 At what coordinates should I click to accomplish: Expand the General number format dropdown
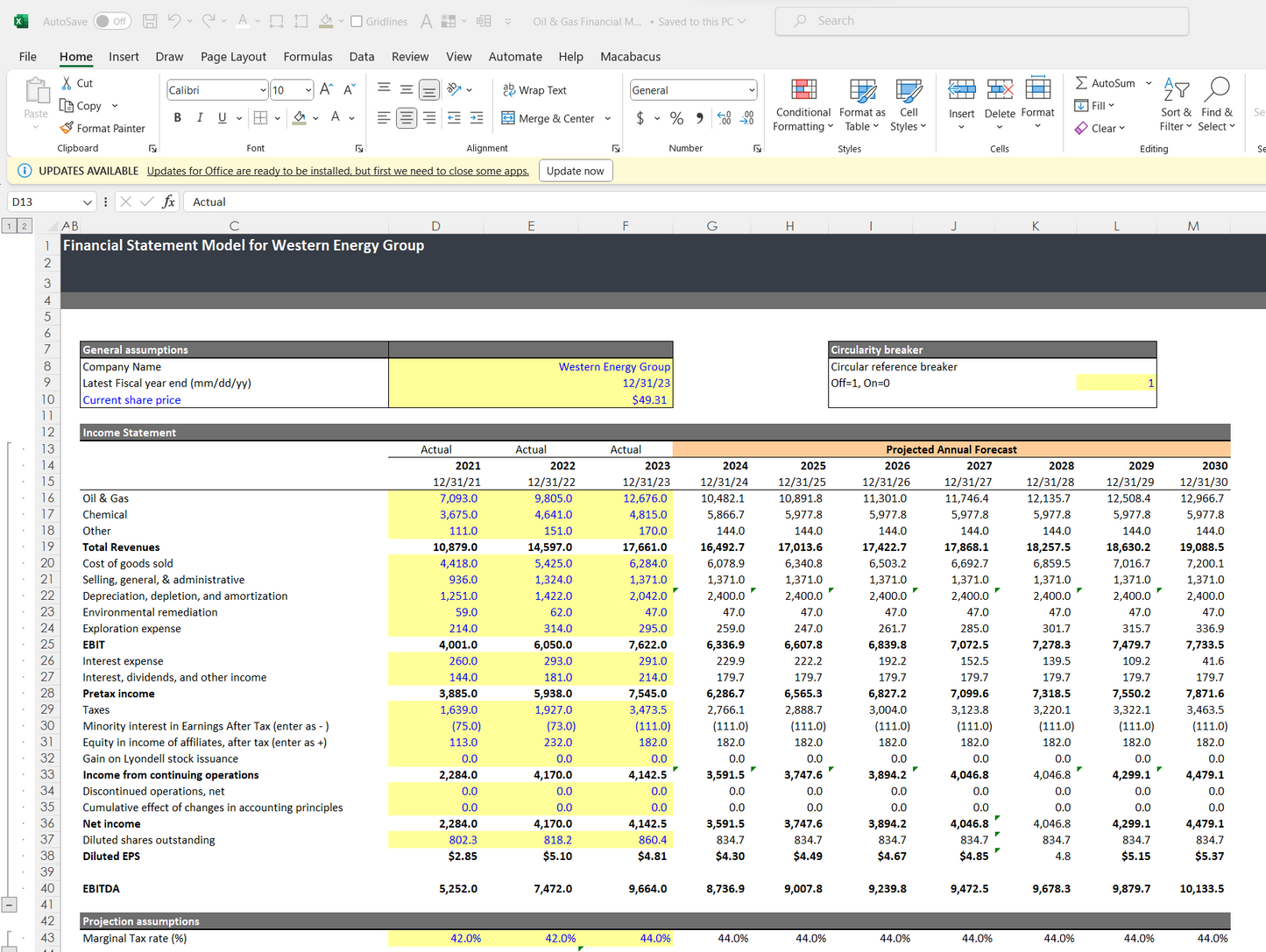pos(752,90)
